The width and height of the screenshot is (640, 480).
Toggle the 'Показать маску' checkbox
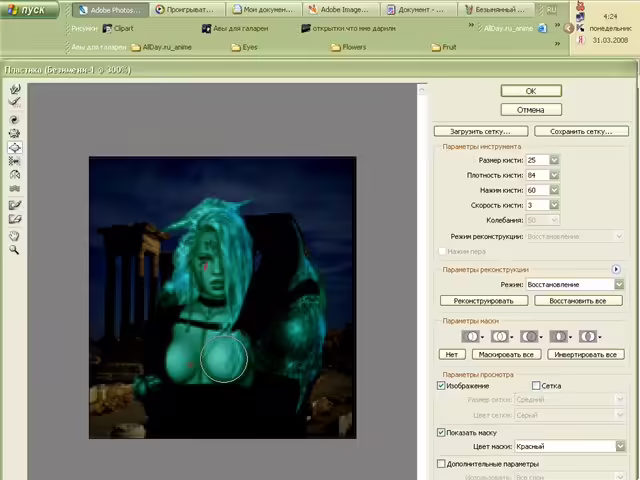click(441, 432)
